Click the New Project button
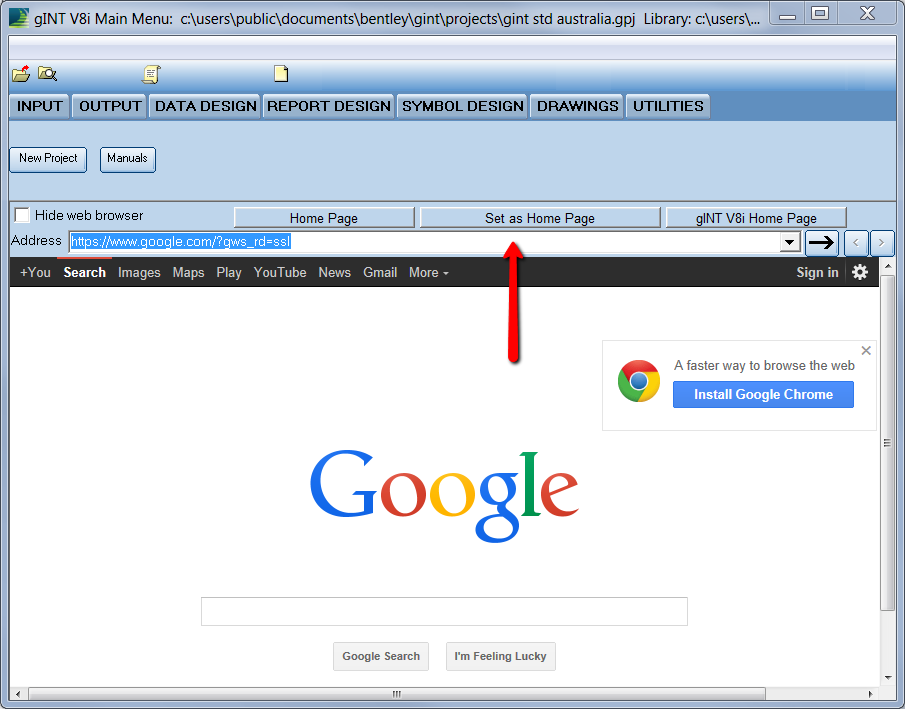Viewport: 905px width, 709px height. click(x=48, y=159)
